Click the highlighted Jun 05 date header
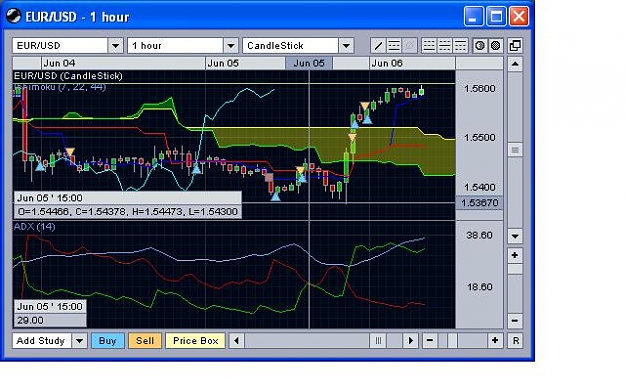Screen dimensions: 625x391 309,63
